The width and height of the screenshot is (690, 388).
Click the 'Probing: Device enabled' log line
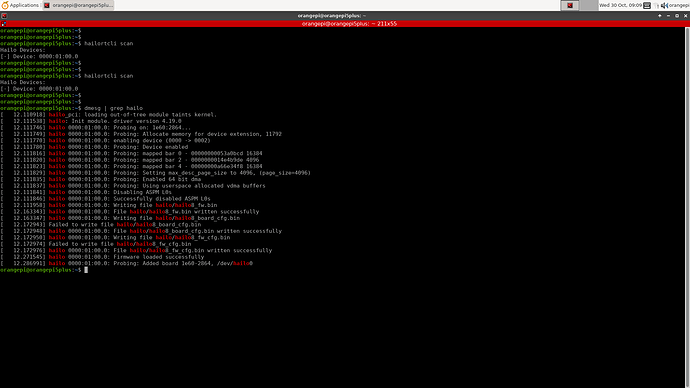[x=94, y=147]
